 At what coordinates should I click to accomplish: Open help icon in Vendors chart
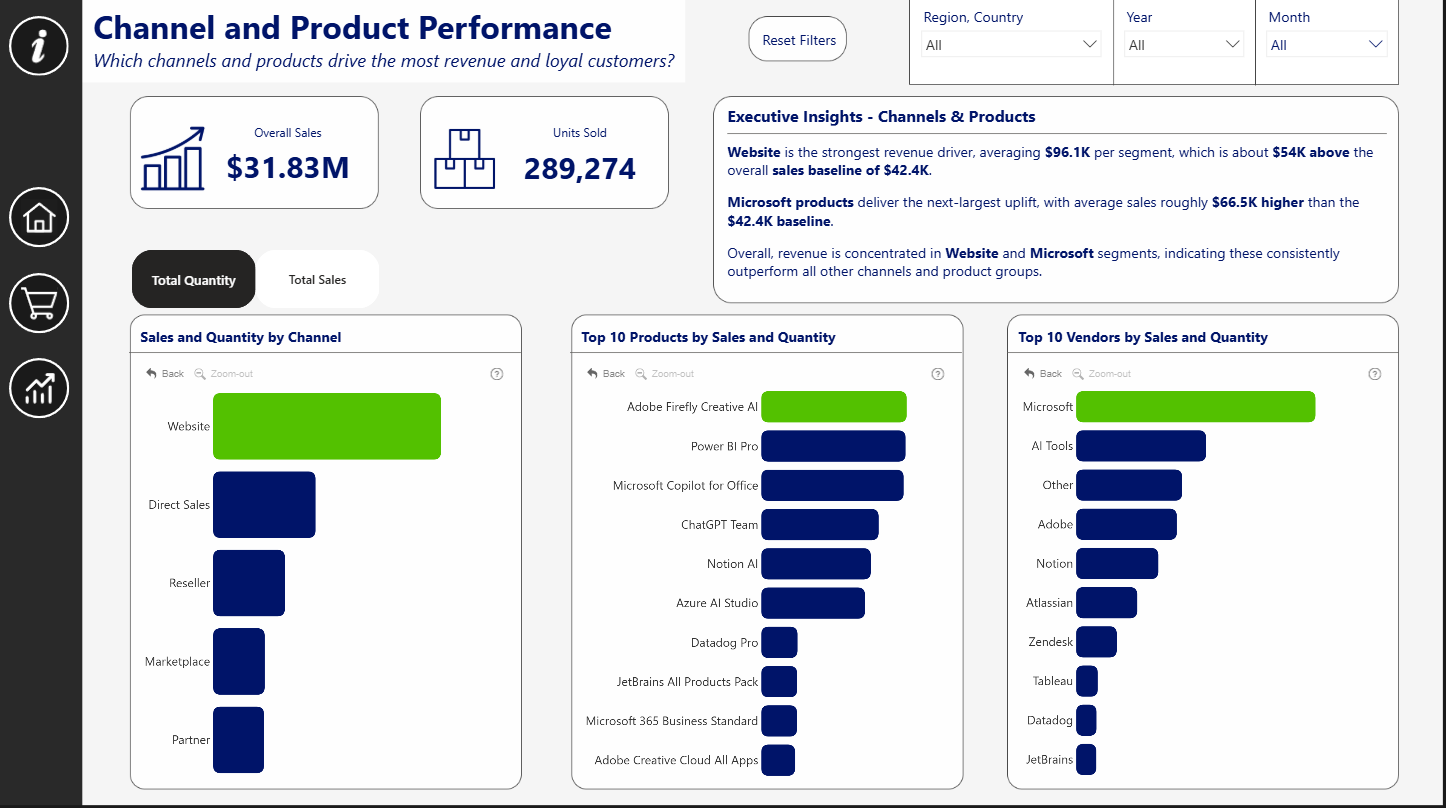click(x=1375, y=374)
